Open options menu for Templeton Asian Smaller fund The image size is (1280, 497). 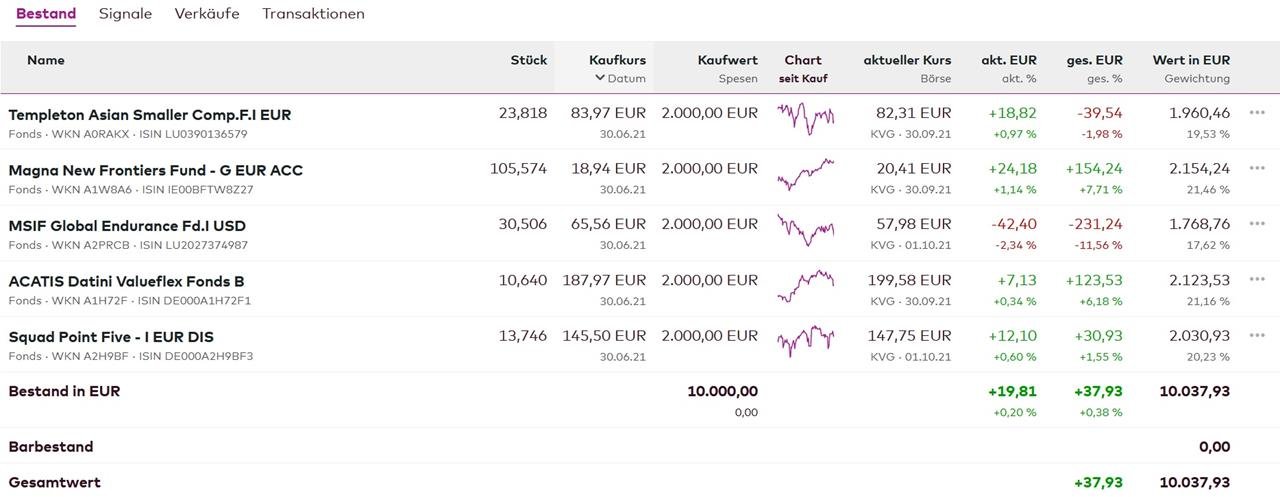(x=1257, y=113)
